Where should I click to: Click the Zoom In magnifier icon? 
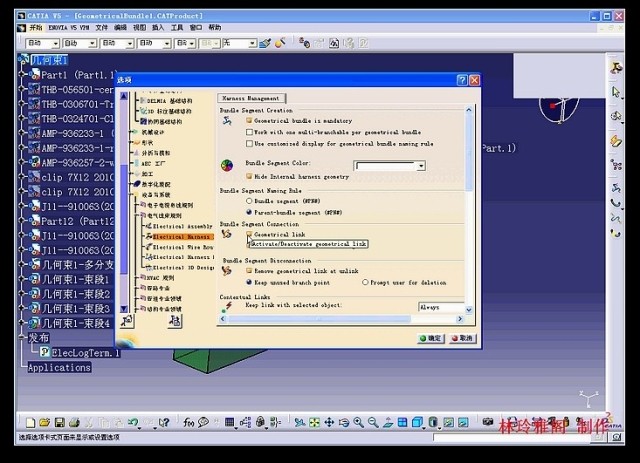(x=358, y=423)
